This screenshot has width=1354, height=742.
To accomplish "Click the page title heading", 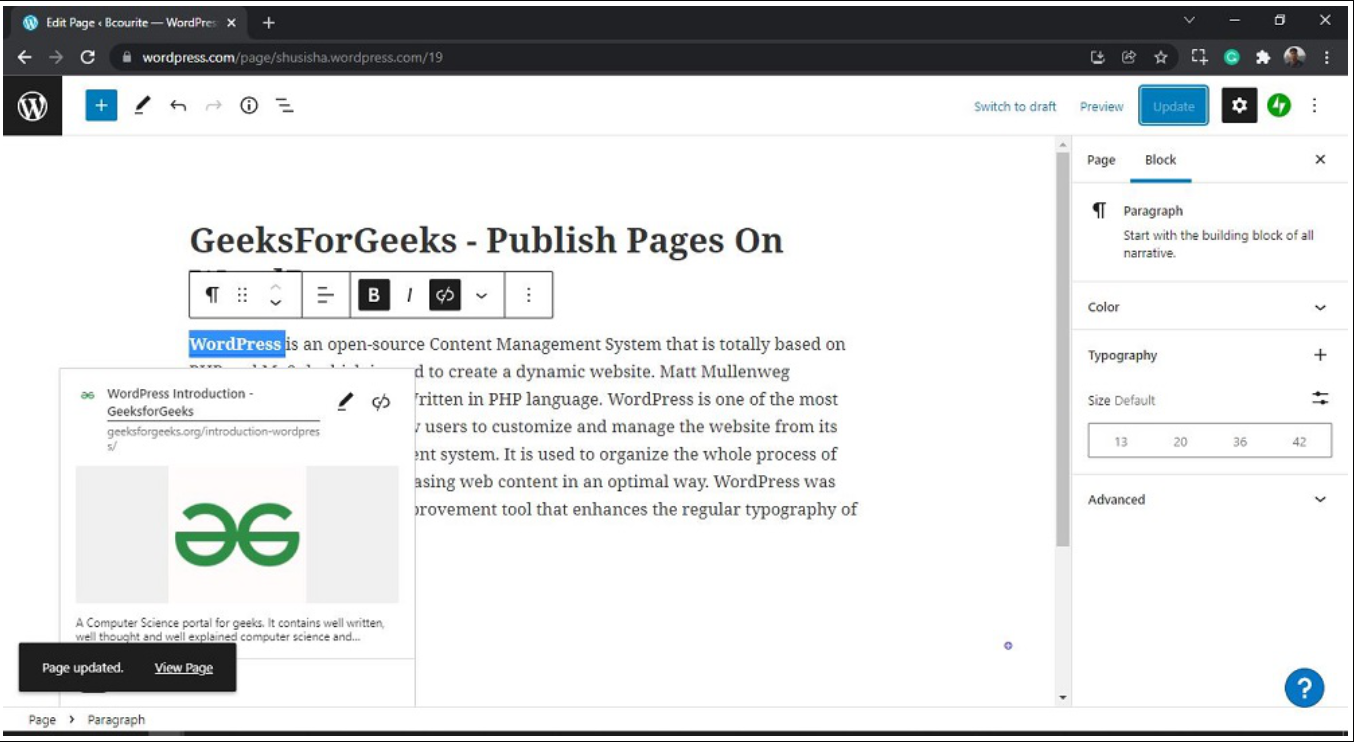I will tap(486, 240).
